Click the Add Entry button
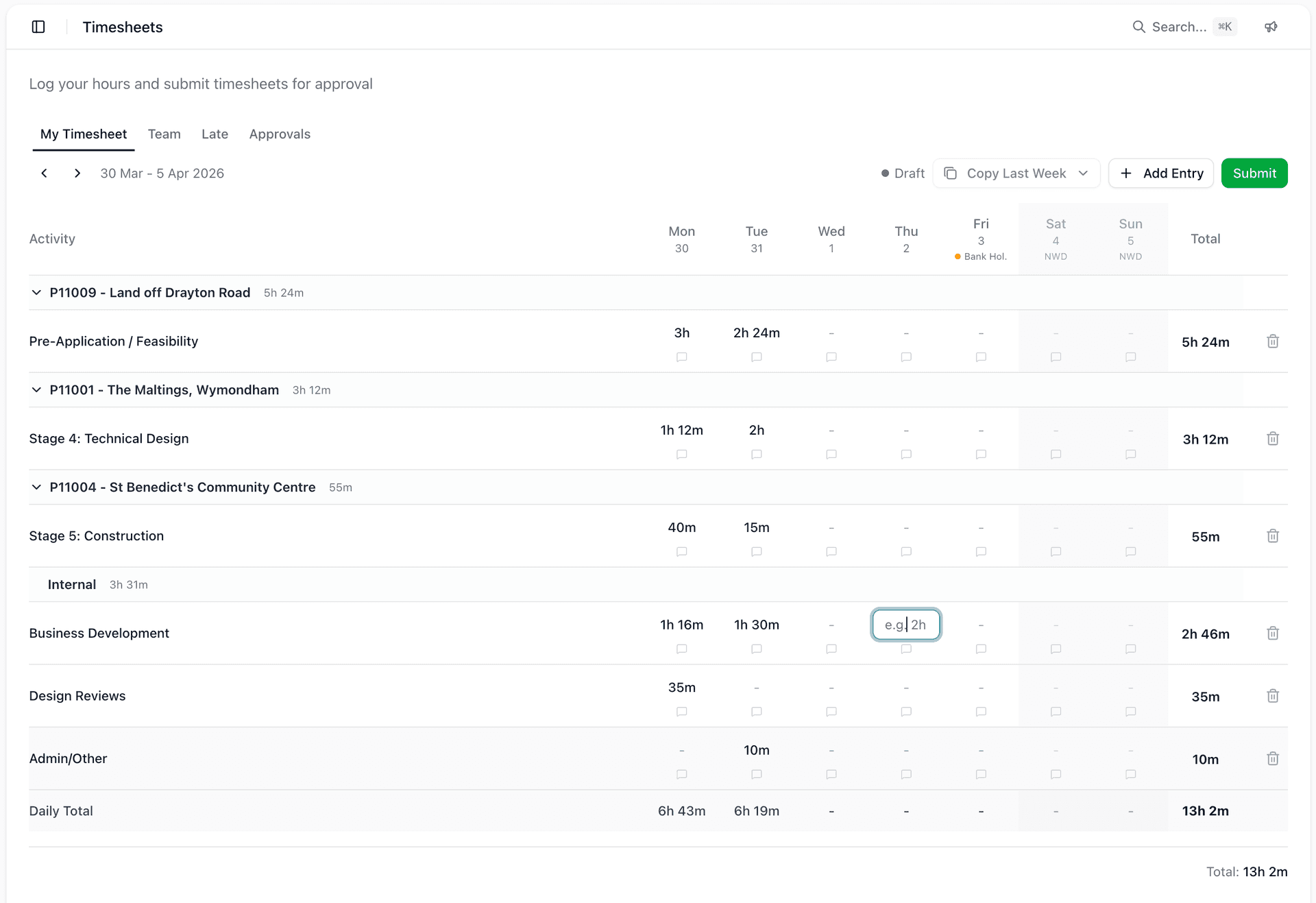This screenshot has width=1316, height=903. (1160, 173)
